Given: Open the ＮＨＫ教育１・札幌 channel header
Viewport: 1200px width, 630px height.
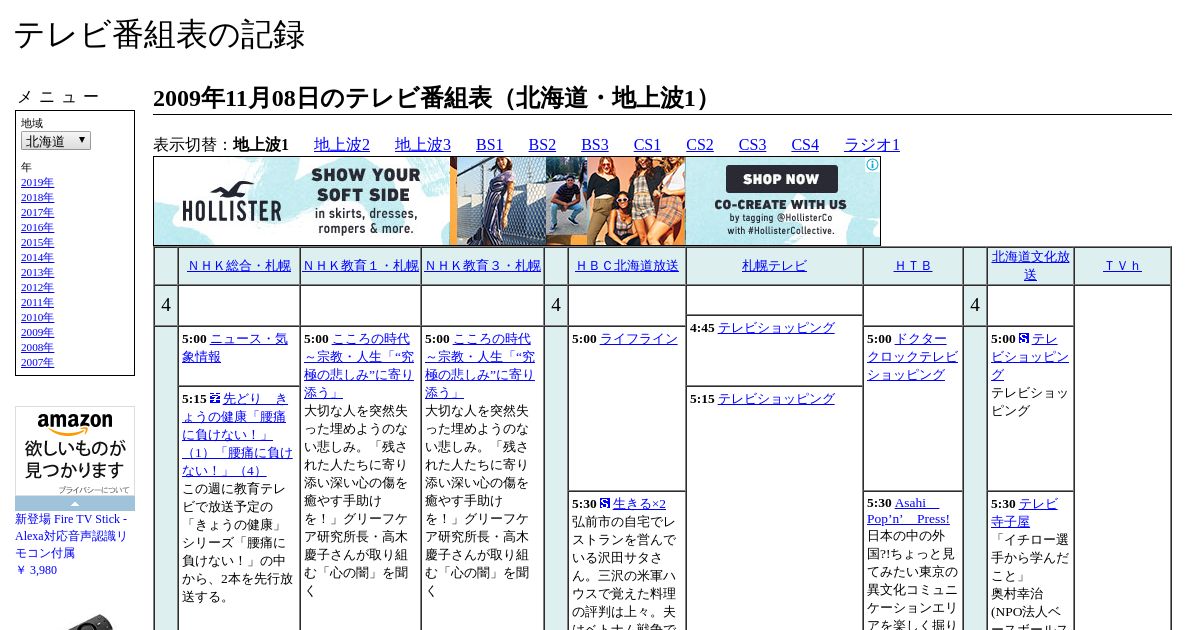Looking at the screenshot, I should pos(361,265).
